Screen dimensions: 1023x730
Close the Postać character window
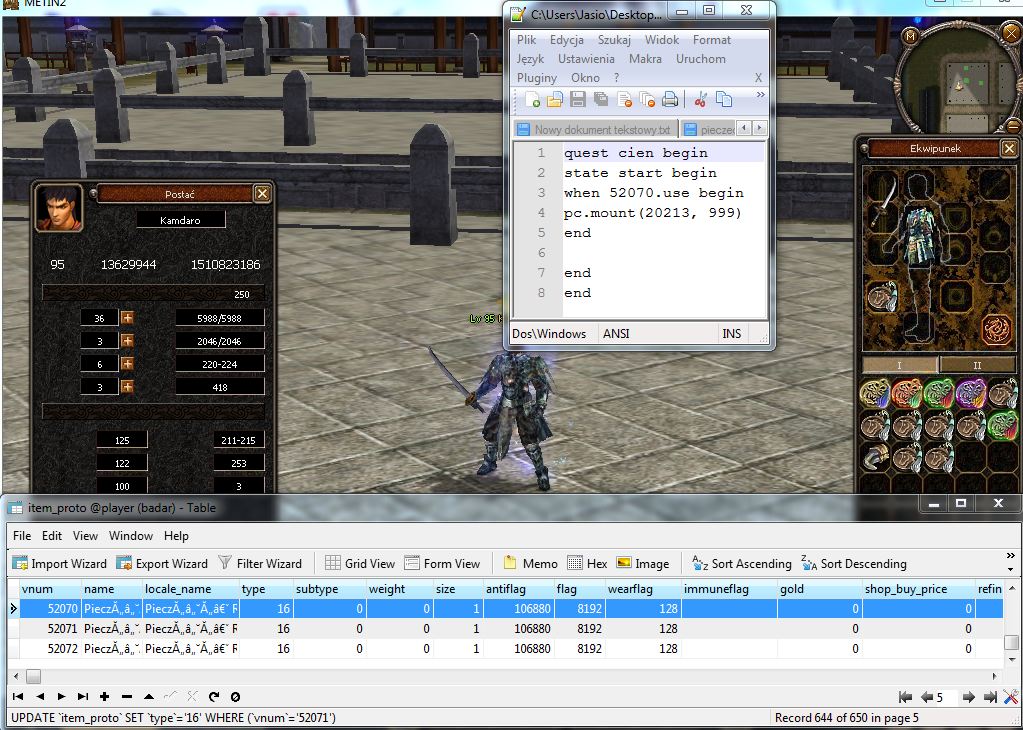click(x=262, y=193)
